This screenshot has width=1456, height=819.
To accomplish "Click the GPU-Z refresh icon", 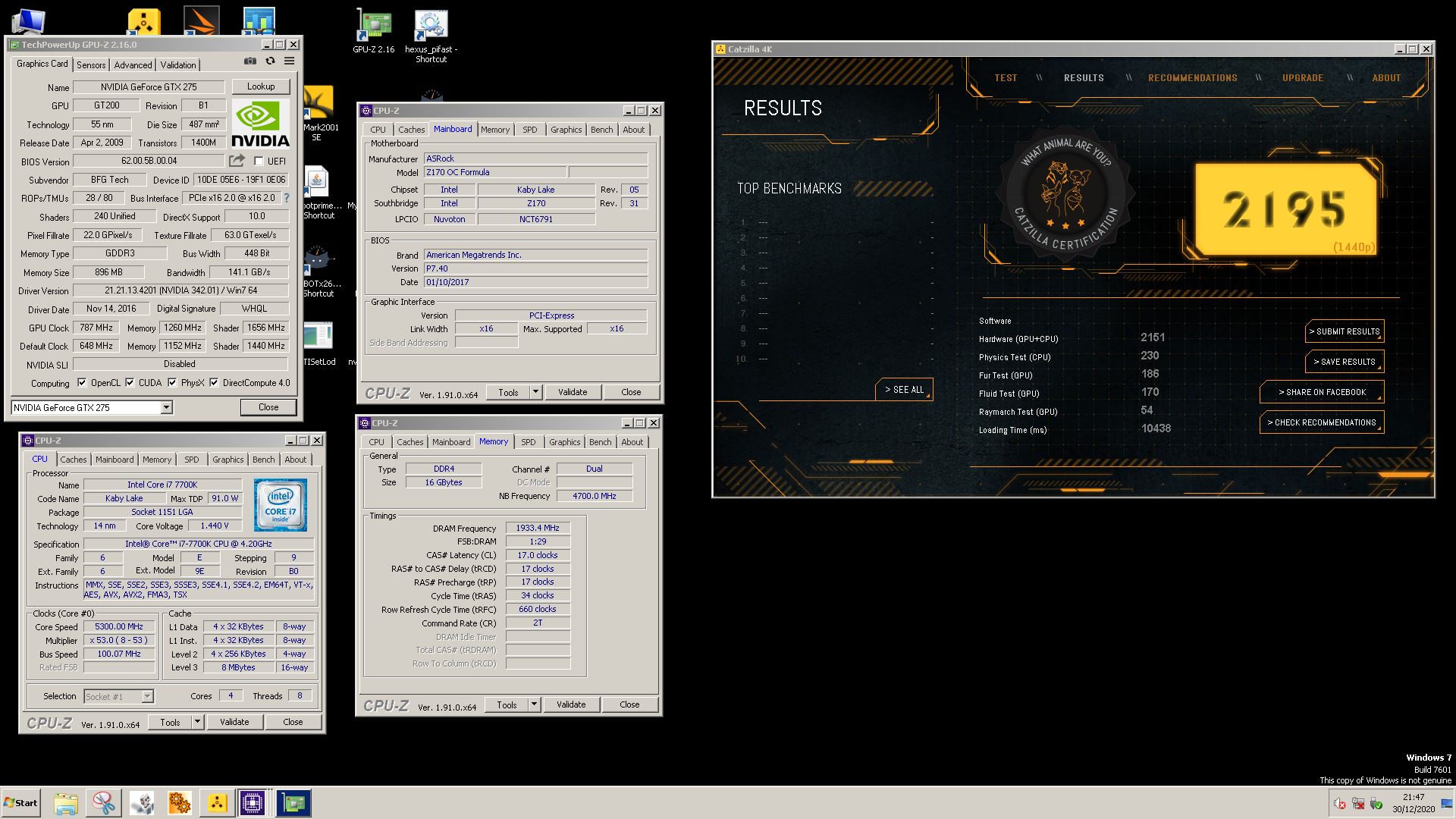I will (270, 61).
